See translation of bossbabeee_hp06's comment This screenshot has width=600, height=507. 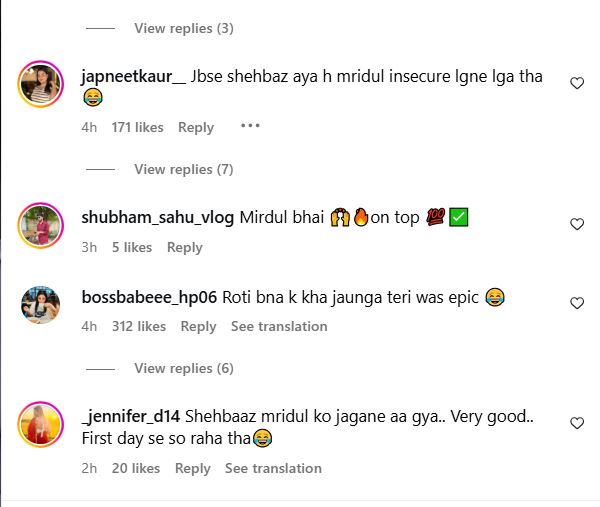coord(279,326)
